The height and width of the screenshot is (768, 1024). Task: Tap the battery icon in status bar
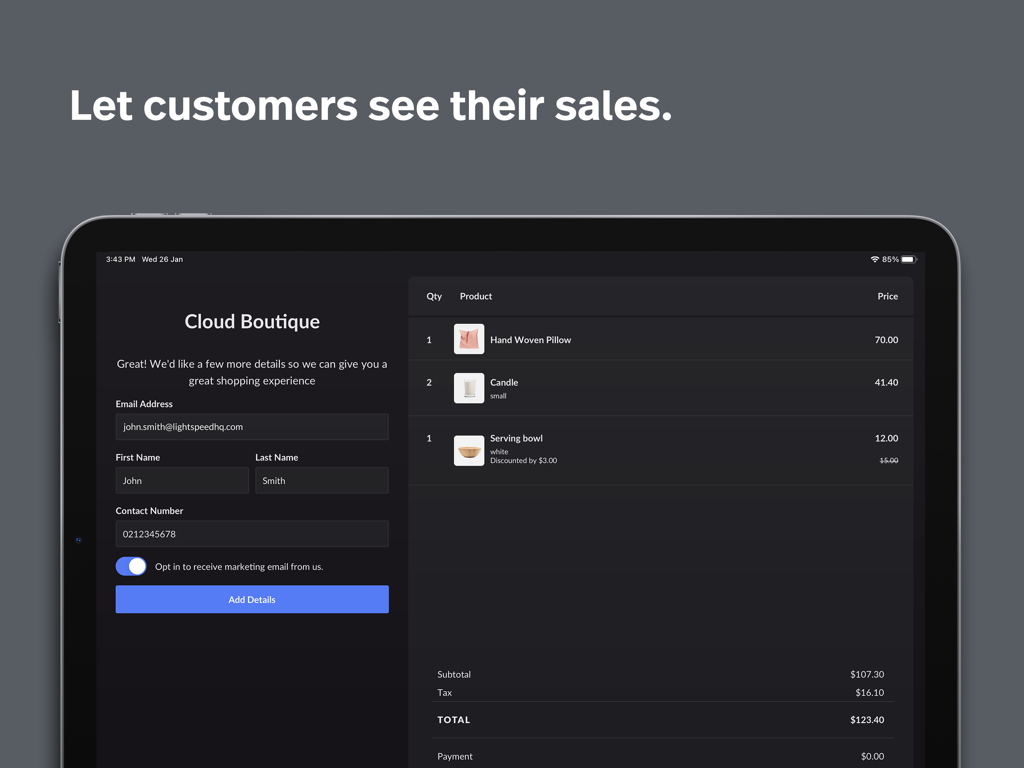tap(908, 259)
